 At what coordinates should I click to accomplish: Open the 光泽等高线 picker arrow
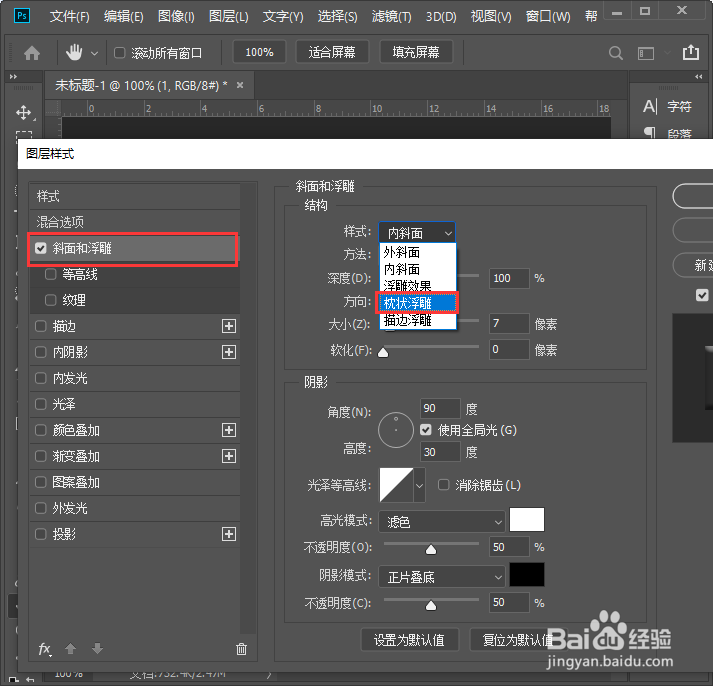[419, 486]
